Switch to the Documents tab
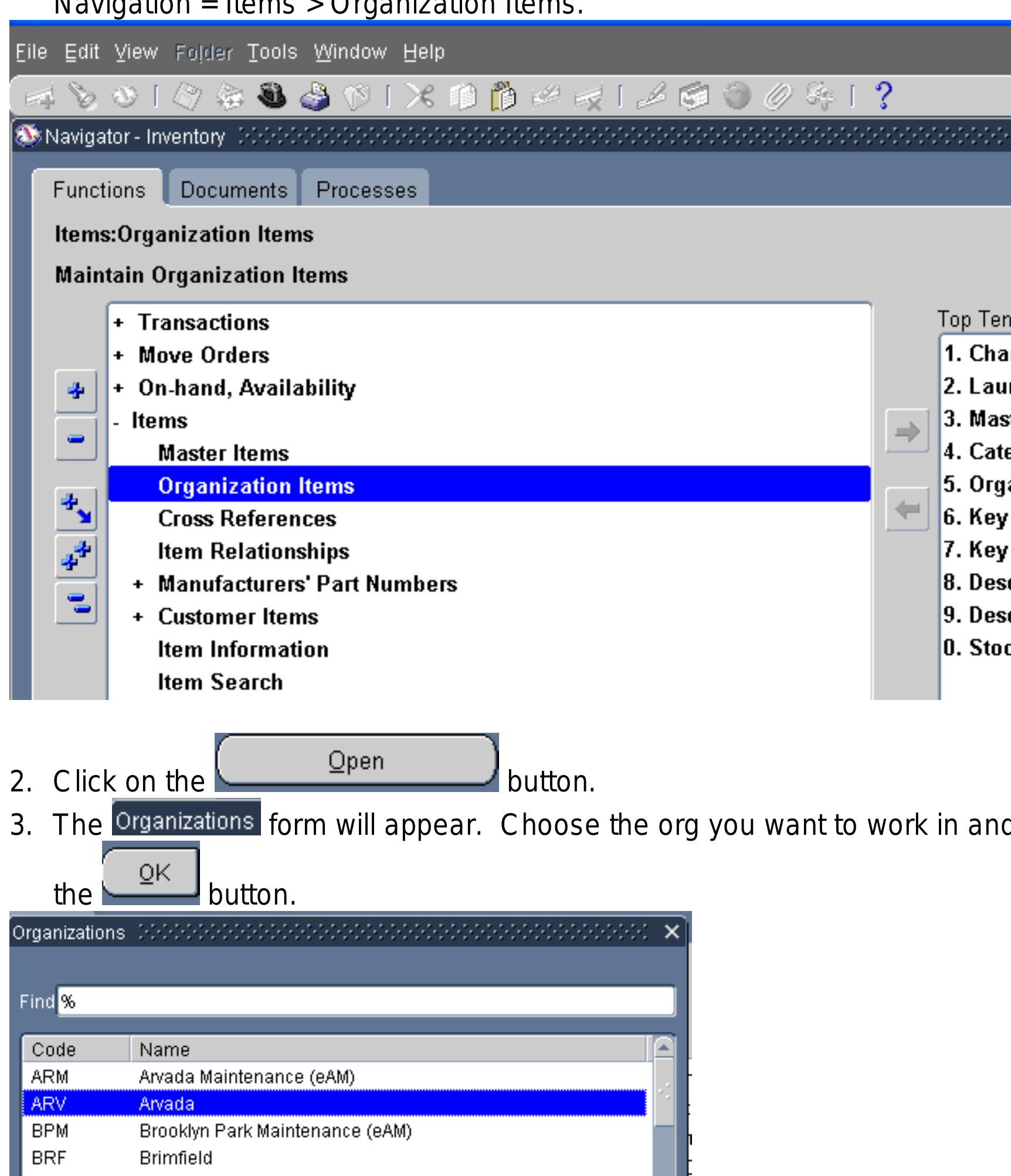Image resolution: width=1011 pixels, height=1176 pixels. point(233,190)
